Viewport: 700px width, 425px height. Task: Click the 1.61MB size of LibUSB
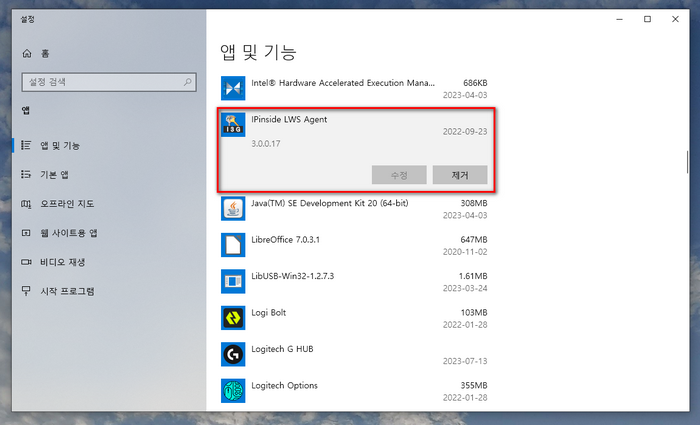click(x=473, y=276)
